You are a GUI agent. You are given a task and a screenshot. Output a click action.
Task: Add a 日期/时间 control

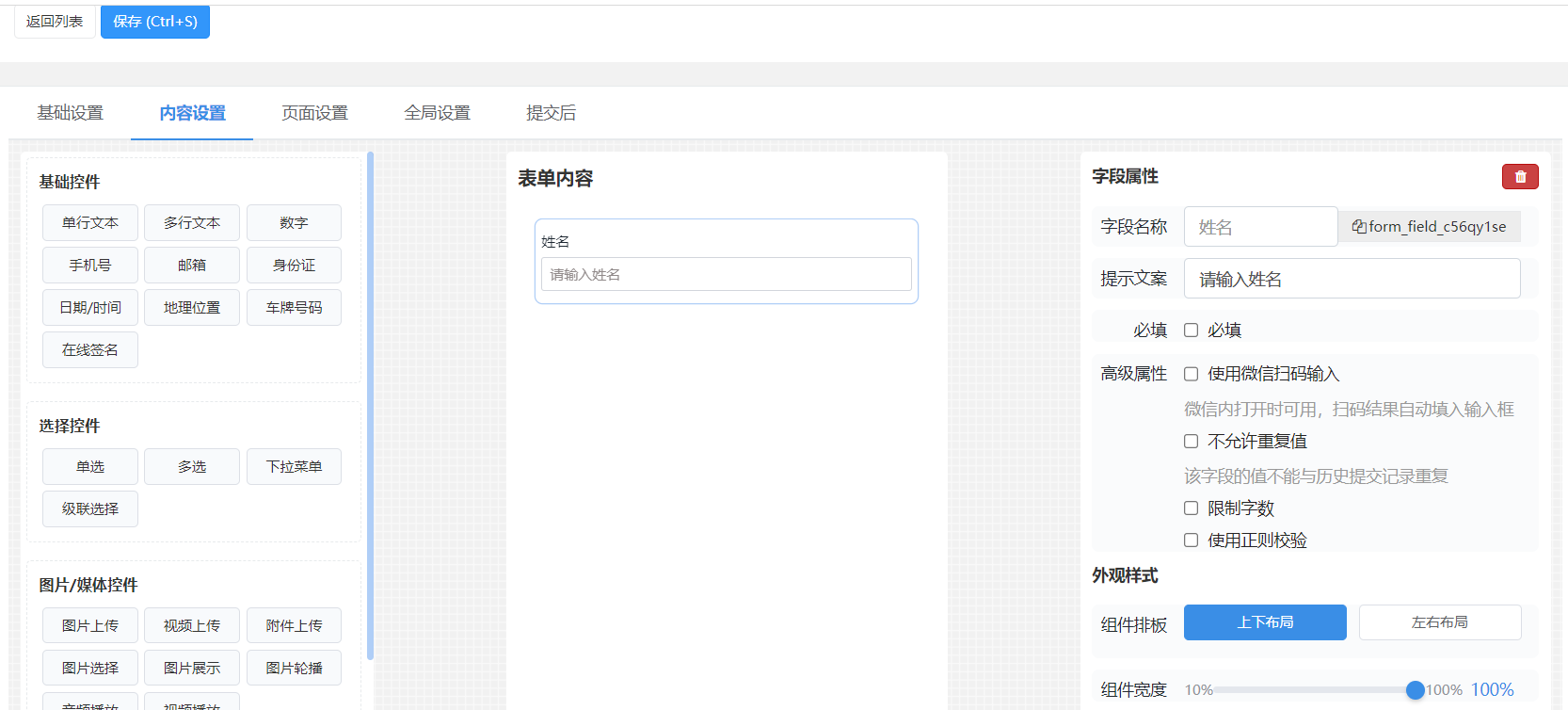click(x=90, y=308)
